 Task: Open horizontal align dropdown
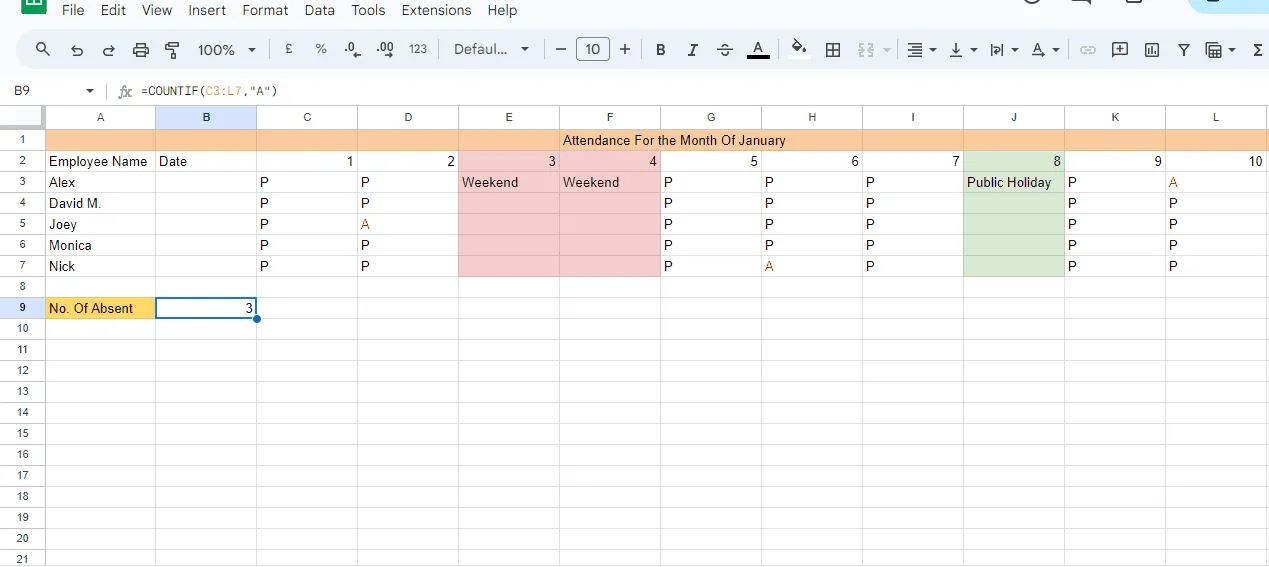922,49
